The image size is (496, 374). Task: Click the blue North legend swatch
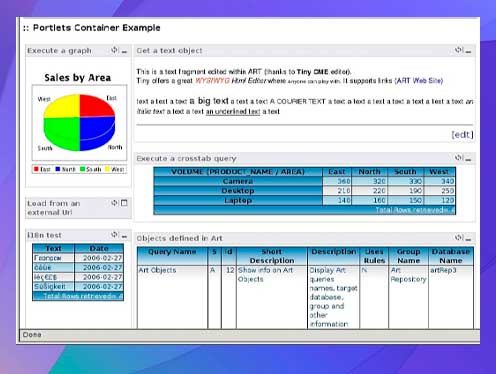58,169
